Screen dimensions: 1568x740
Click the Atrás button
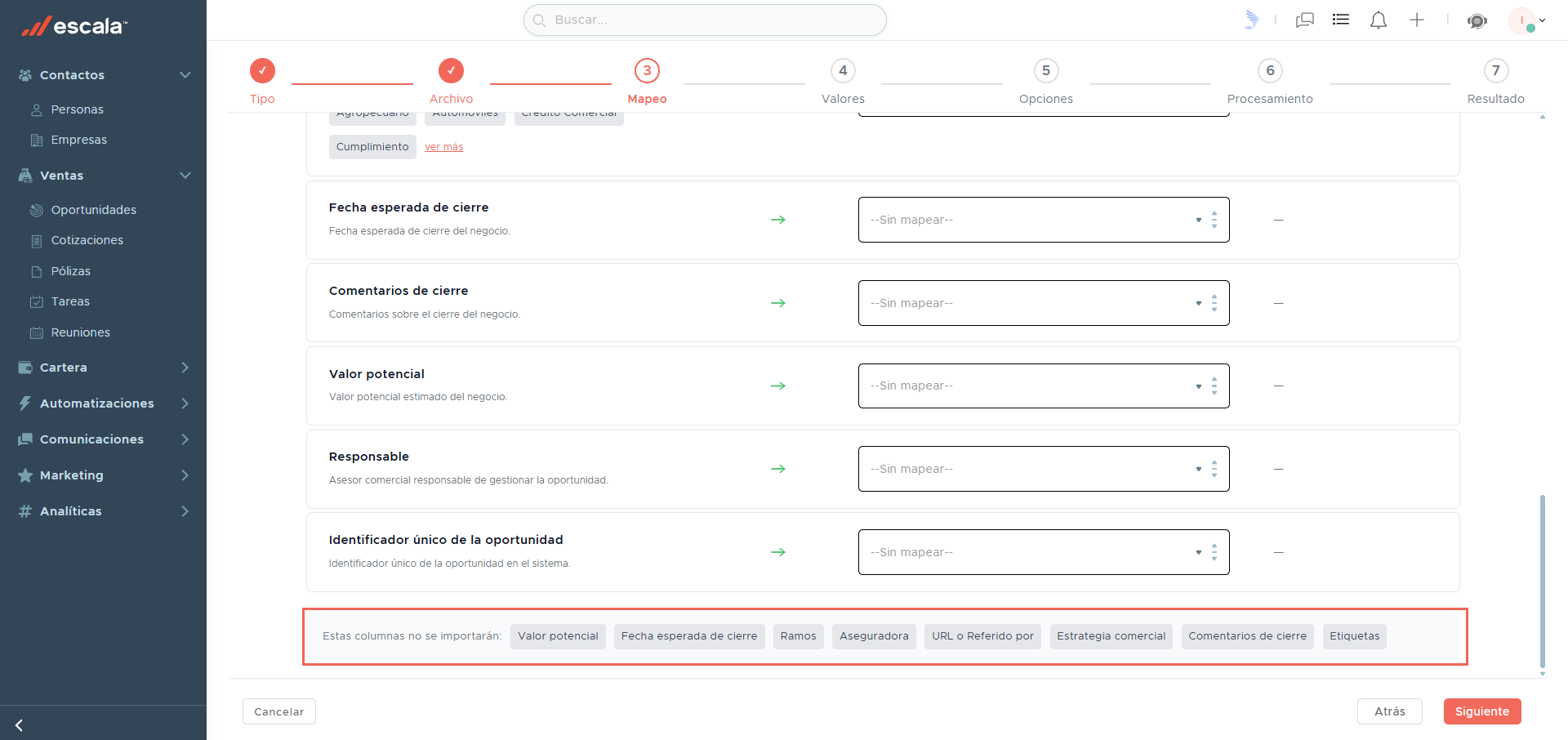point(1390,711)
